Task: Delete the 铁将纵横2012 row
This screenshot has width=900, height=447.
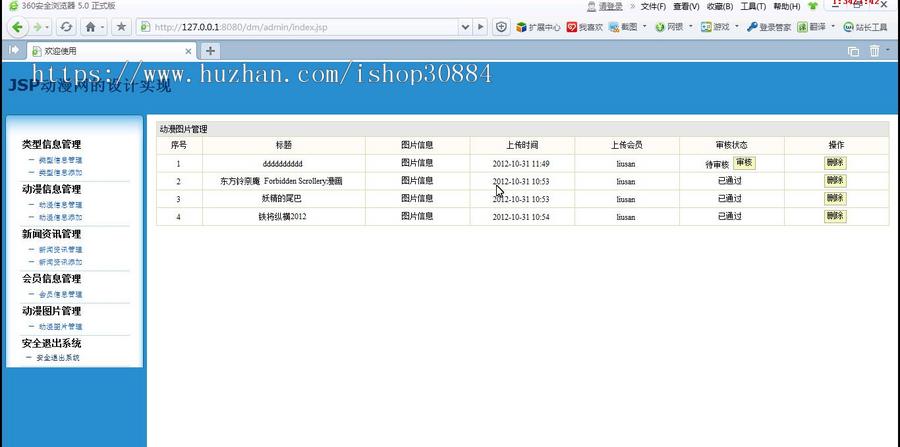Action: coord(835,216)
